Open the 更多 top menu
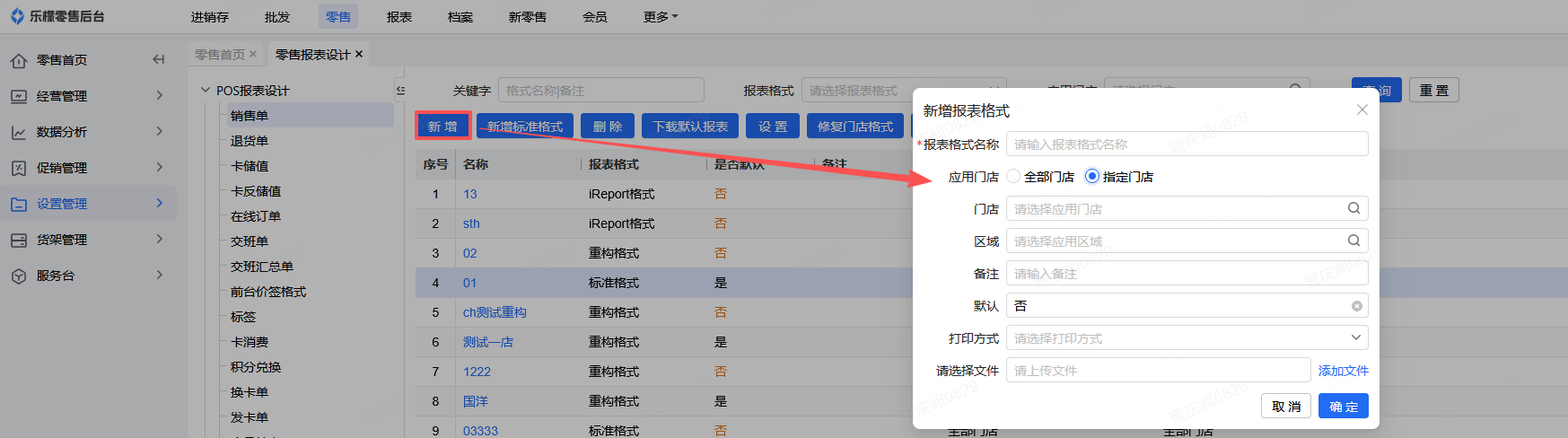 click(661, 16)
